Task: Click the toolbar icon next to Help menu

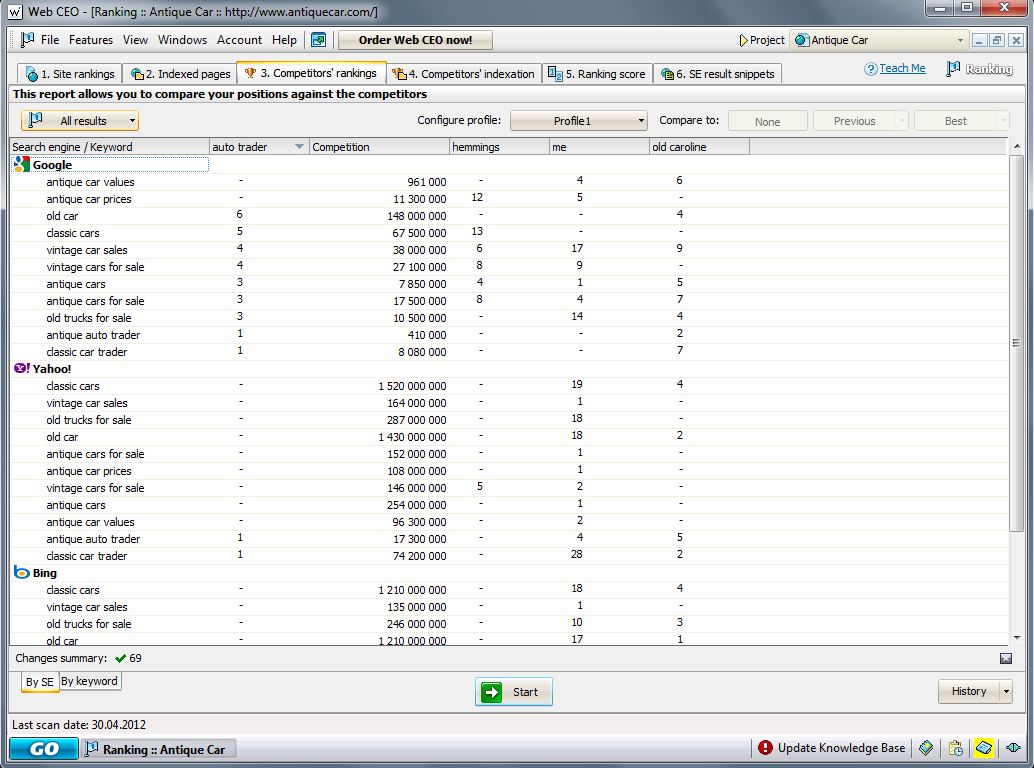Action: point(319,40)
